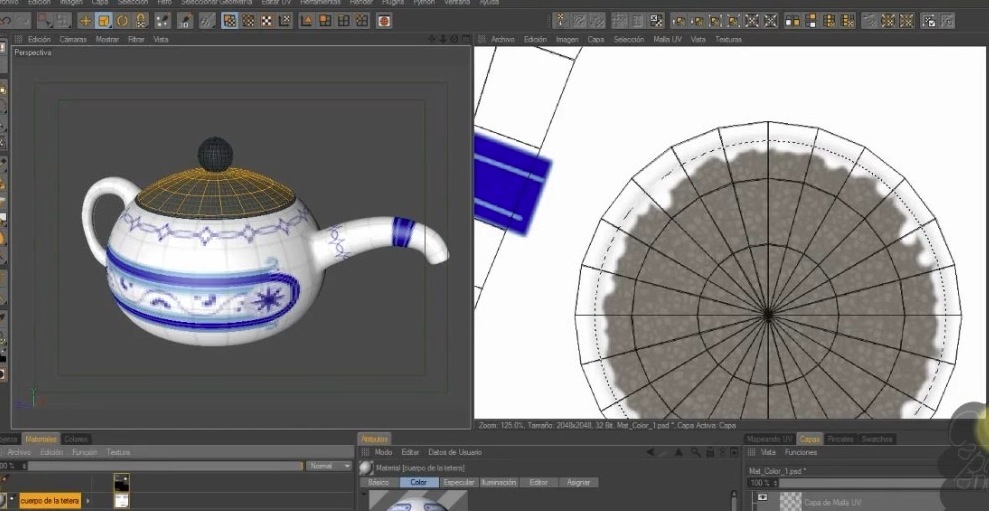
Task: Click the red sphere render icon
Action: click(384, 21)
